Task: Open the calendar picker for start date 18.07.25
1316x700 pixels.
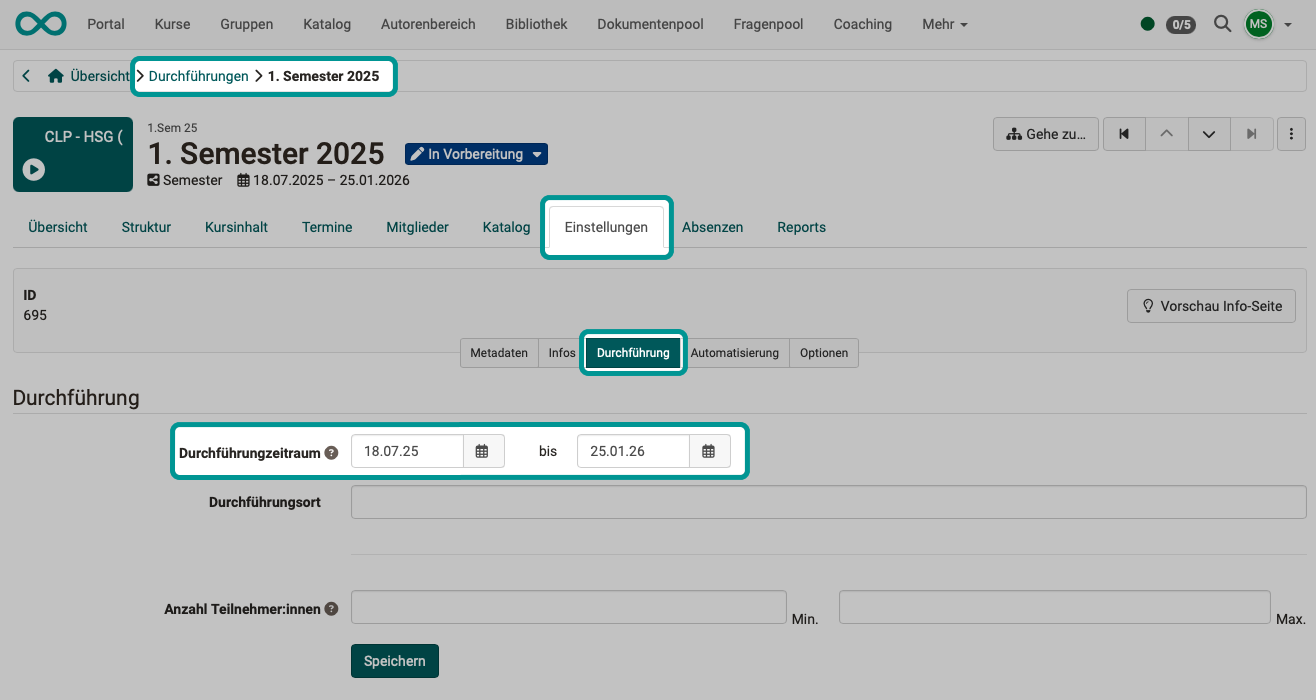Action: [x=483, y=451]
